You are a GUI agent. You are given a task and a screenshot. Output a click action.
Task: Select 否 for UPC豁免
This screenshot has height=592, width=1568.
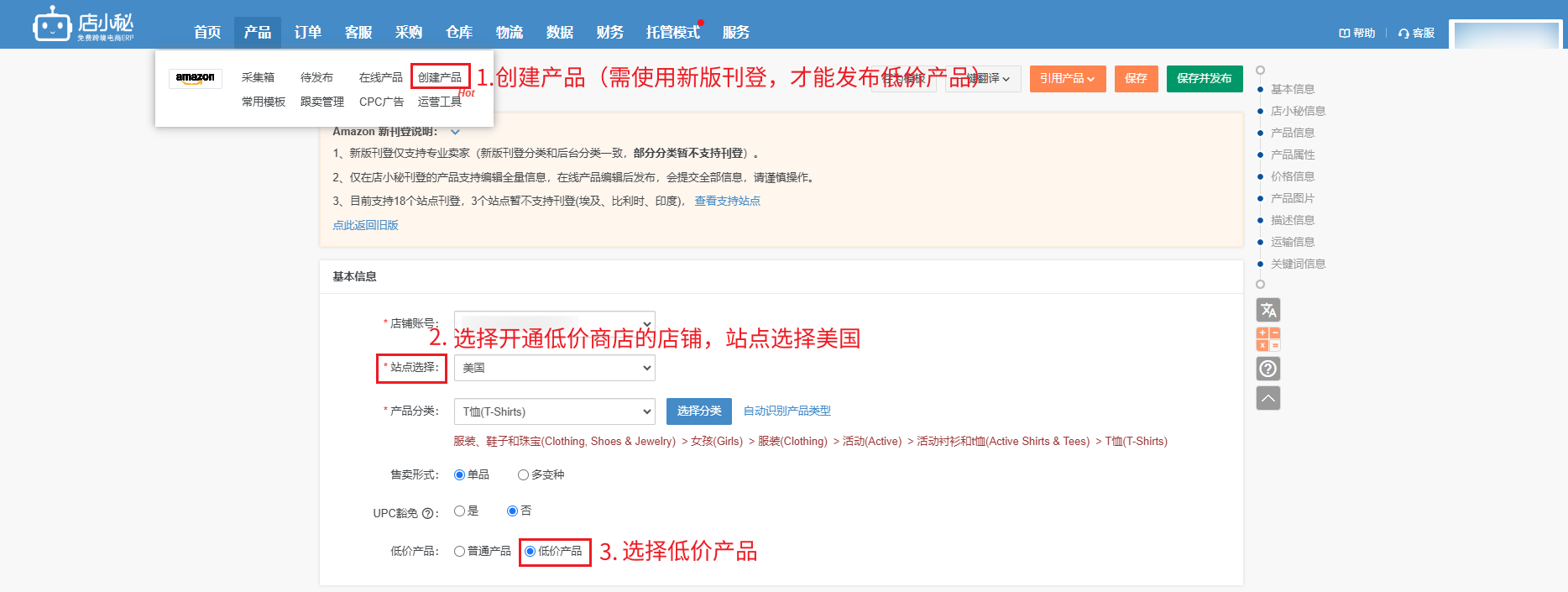click(x=512, y=511)
